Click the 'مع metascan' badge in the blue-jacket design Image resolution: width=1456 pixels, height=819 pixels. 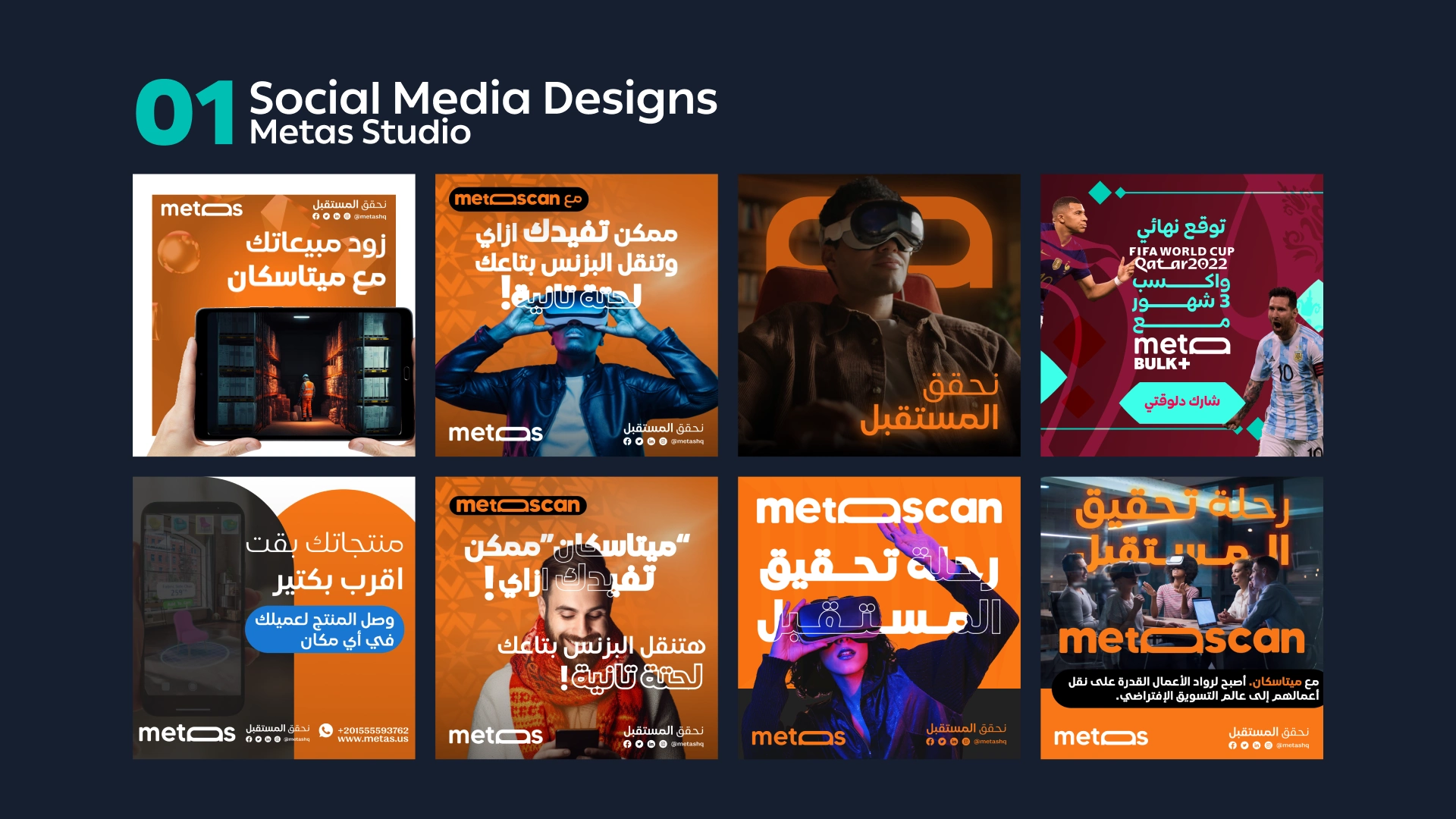519,199
